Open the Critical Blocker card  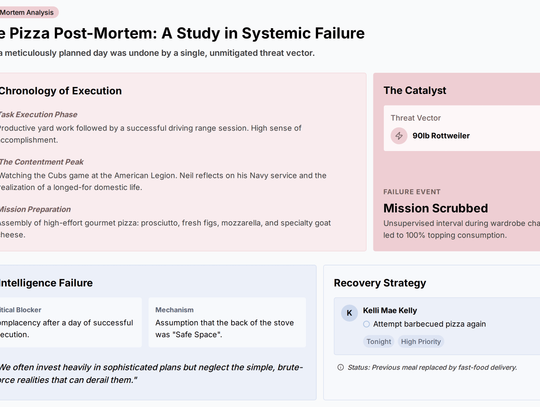click(71, 322)
